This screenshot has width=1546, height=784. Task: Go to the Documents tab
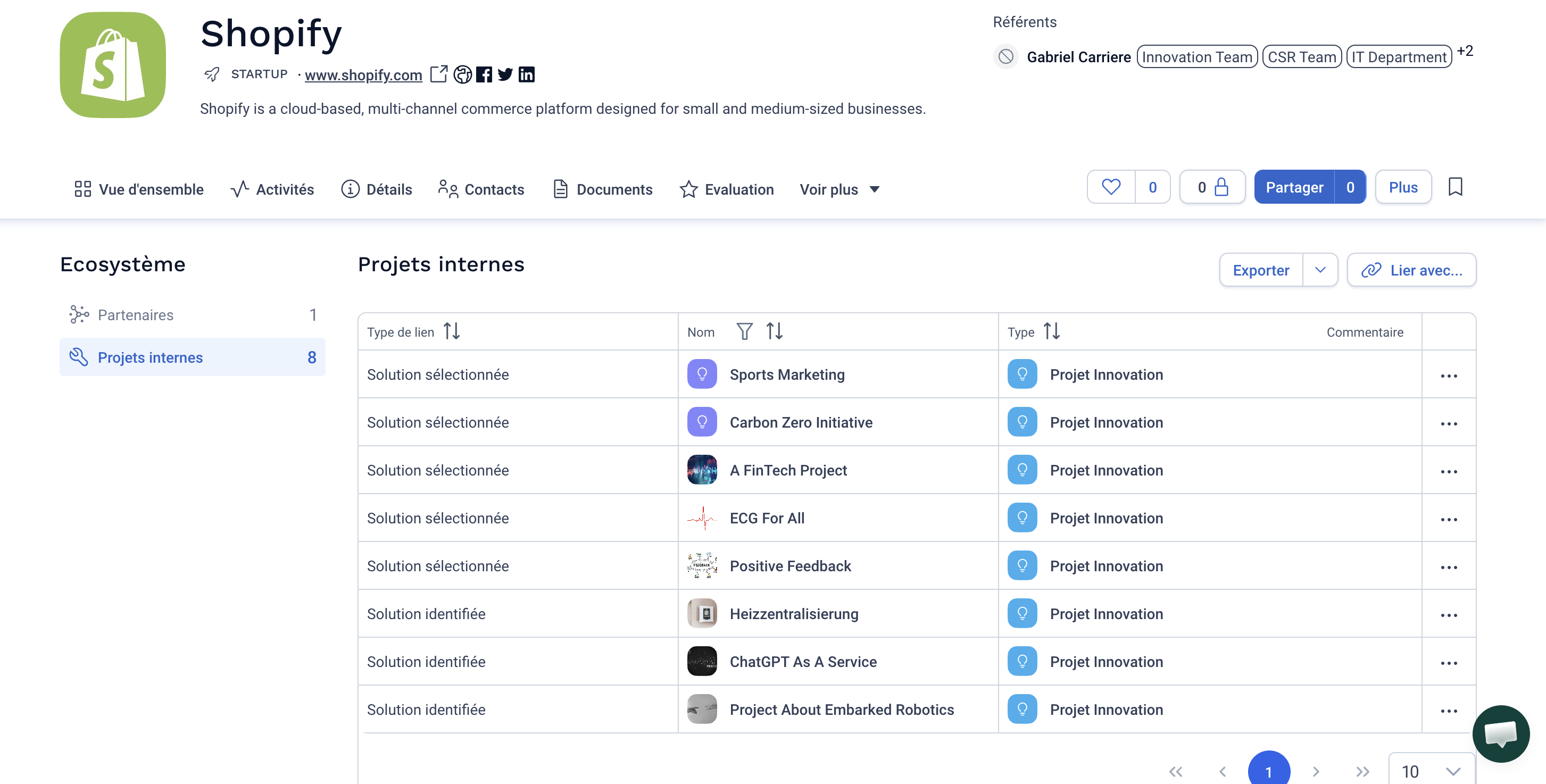(x=603, y=189)
